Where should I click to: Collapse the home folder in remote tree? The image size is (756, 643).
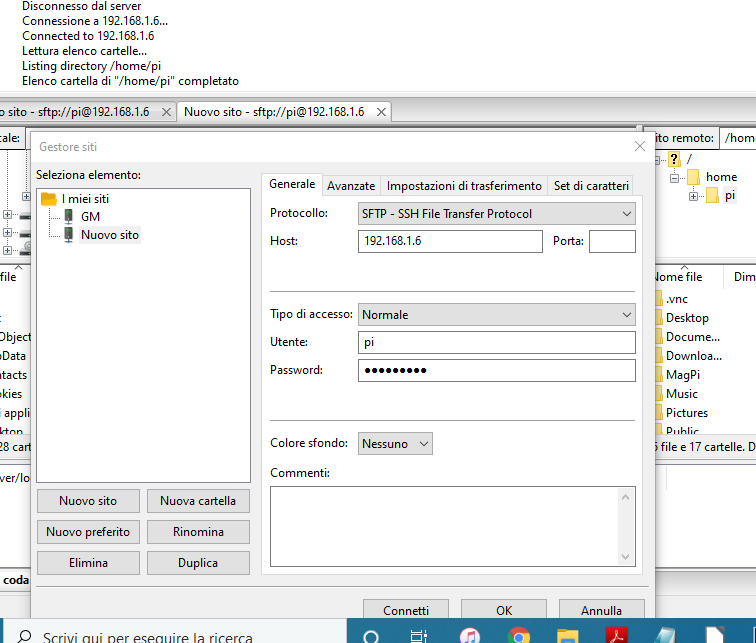tap(674, 177)
